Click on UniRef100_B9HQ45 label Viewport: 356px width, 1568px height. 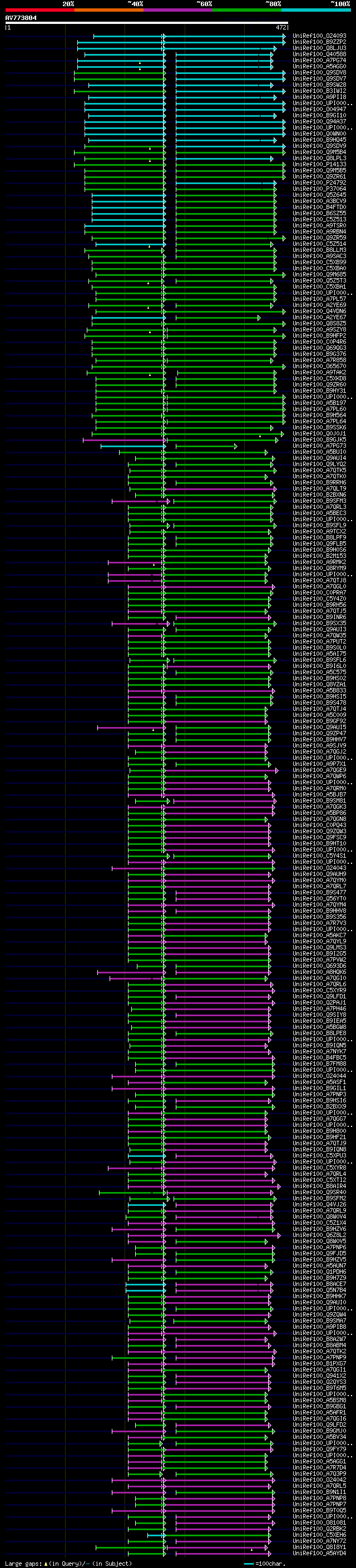tap(319, 140)
